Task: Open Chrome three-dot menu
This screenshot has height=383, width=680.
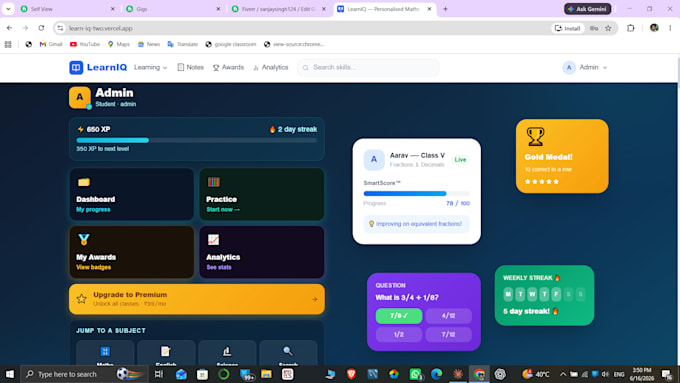Action: click(x=670, y=28)
